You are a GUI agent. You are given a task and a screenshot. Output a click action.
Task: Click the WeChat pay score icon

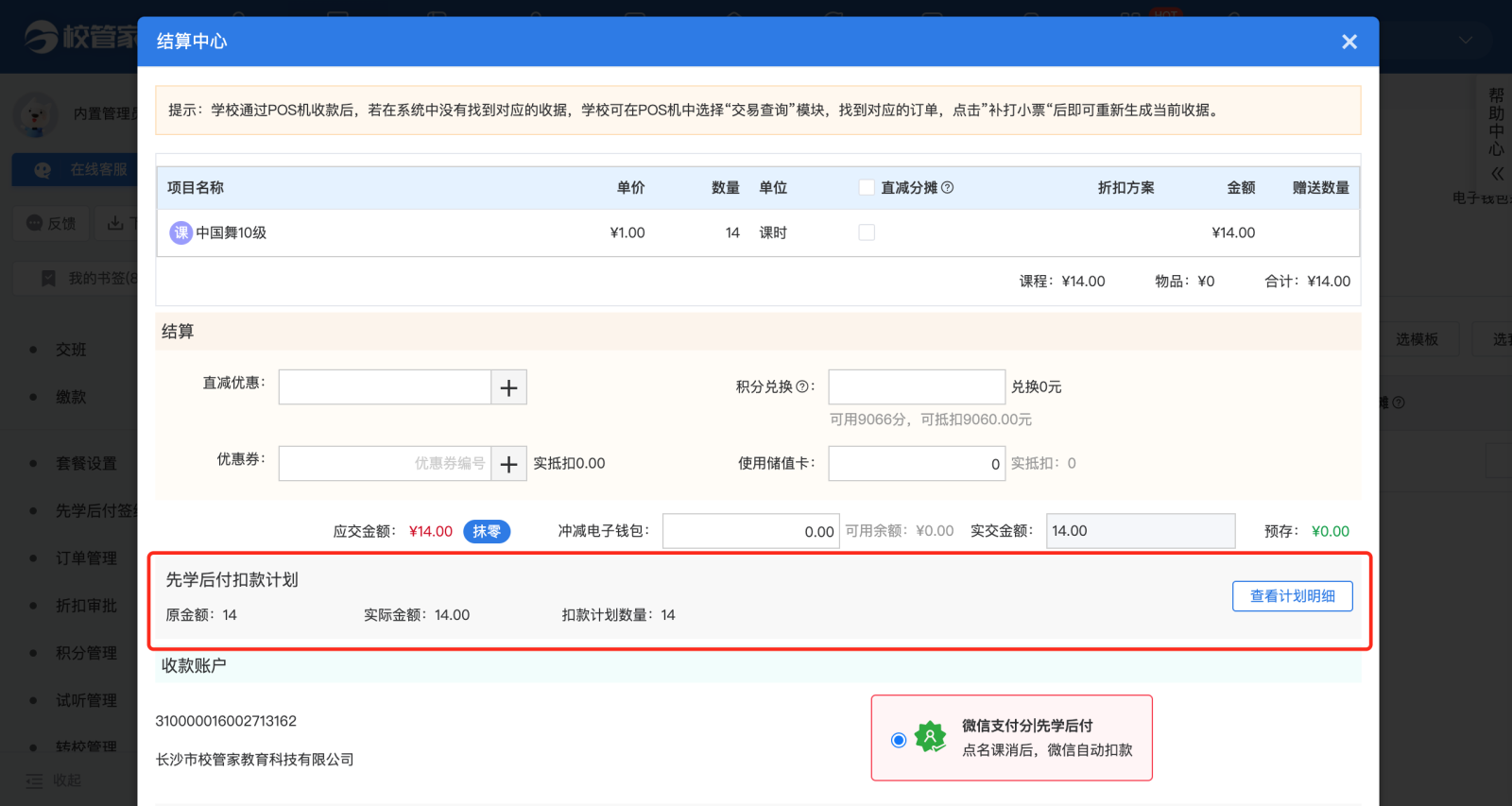point(930,738)
